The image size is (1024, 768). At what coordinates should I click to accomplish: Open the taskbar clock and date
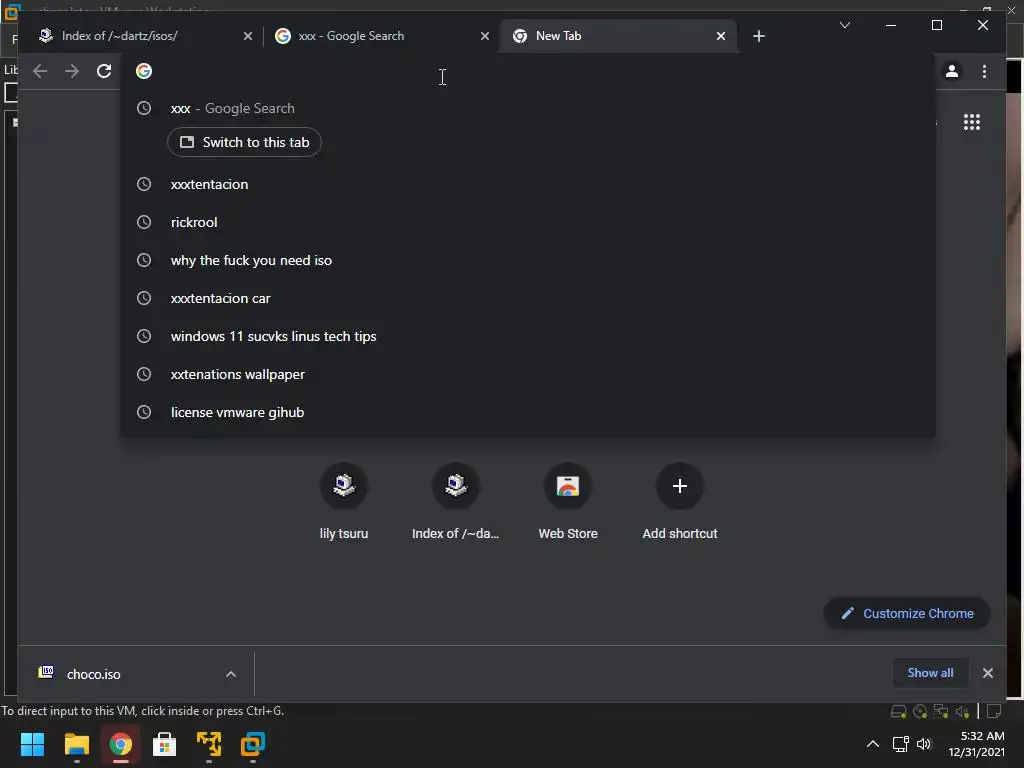(x=977, y=744)
